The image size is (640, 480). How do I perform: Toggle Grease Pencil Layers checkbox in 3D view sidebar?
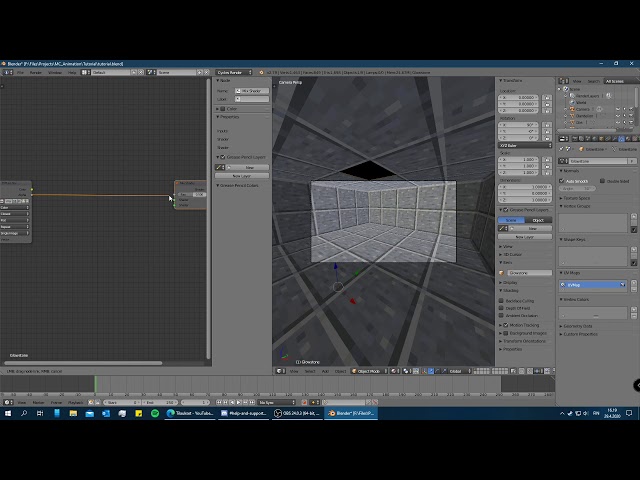pyautogui.click(x=506, y=210)
